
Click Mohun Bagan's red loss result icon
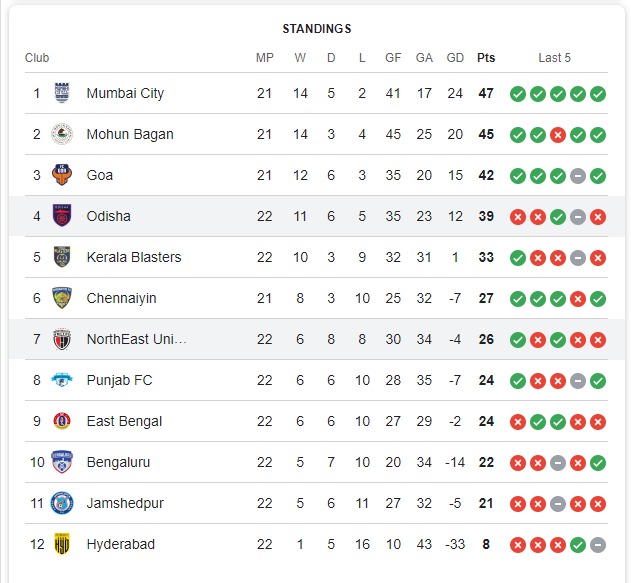click(558, 134)
